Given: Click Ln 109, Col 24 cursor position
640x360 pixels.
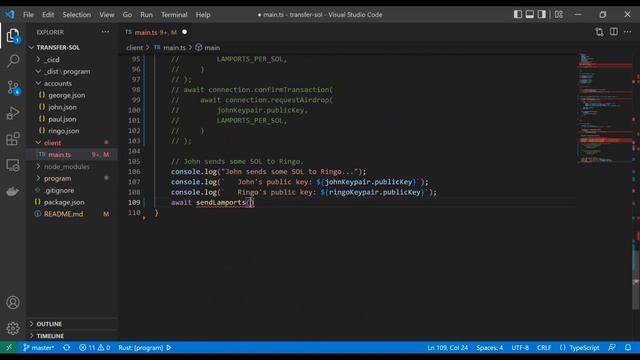Looking at the screenshot, I should coord(447,348).
